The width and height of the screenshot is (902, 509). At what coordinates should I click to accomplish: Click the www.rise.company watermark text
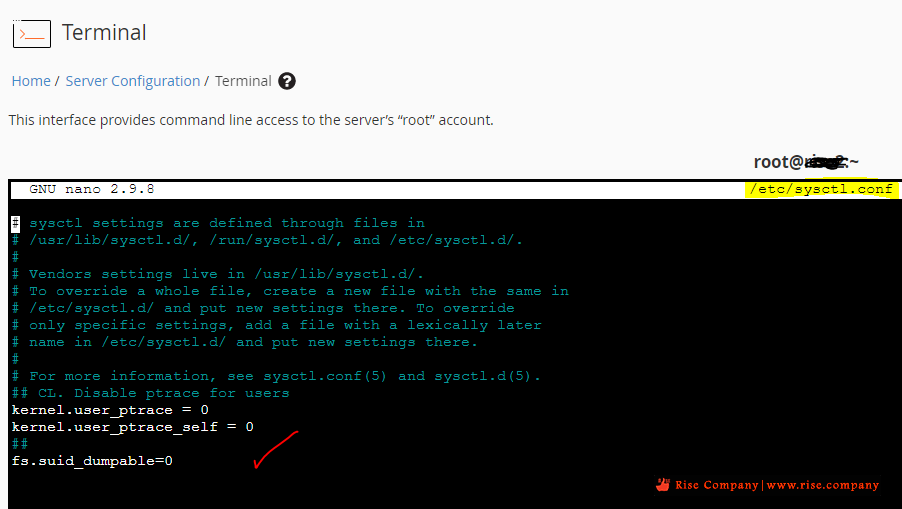tap(823, 485)
